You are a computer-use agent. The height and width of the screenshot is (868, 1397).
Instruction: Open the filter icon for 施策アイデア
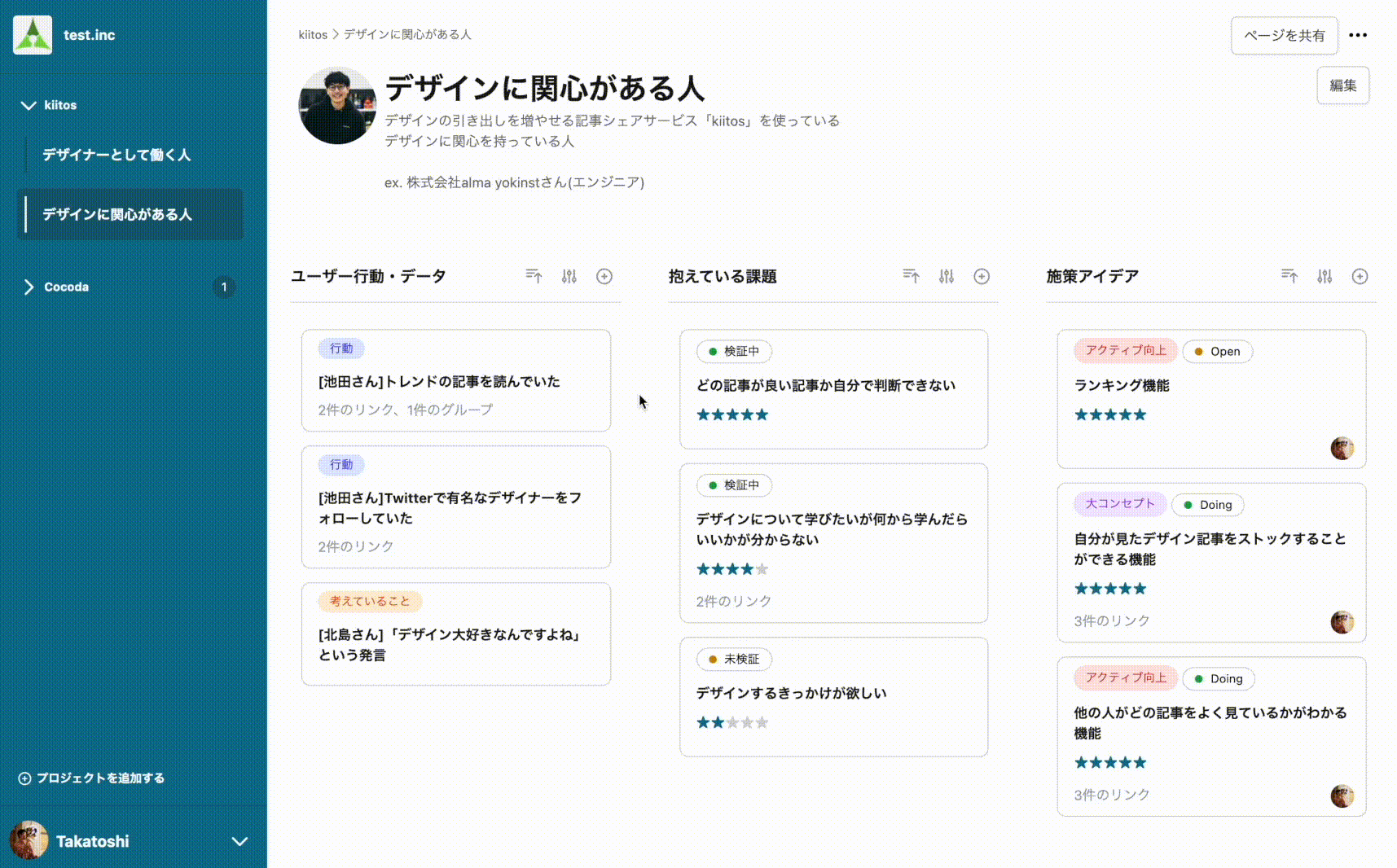click(x=1324, y=276)
